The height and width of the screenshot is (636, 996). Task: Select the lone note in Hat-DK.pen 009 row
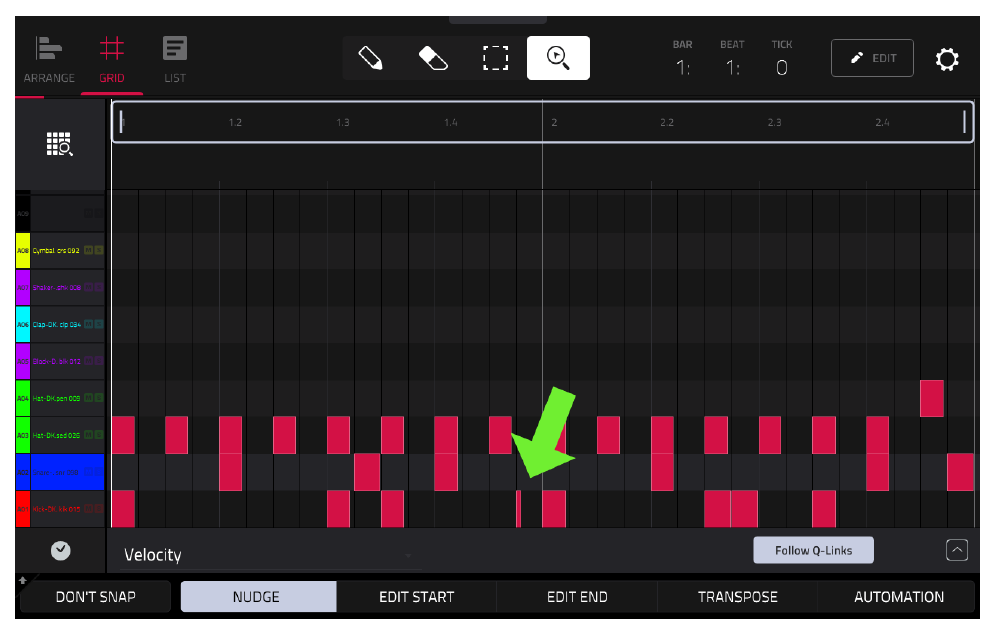coord(932,398)
